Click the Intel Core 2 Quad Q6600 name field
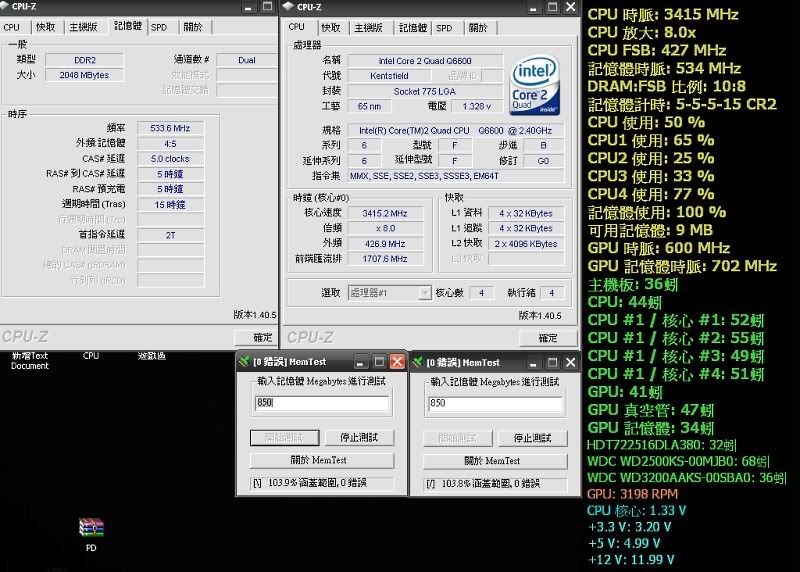This screenshot has height=572, width=800. coord(425,61)
